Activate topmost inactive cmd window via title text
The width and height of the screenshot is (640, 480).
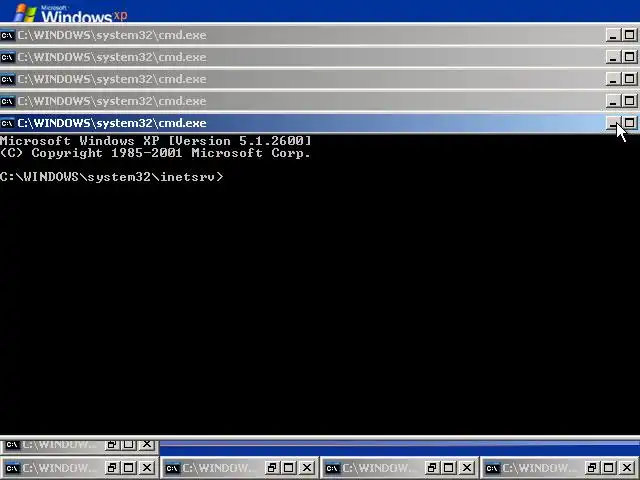coord(112,35)
